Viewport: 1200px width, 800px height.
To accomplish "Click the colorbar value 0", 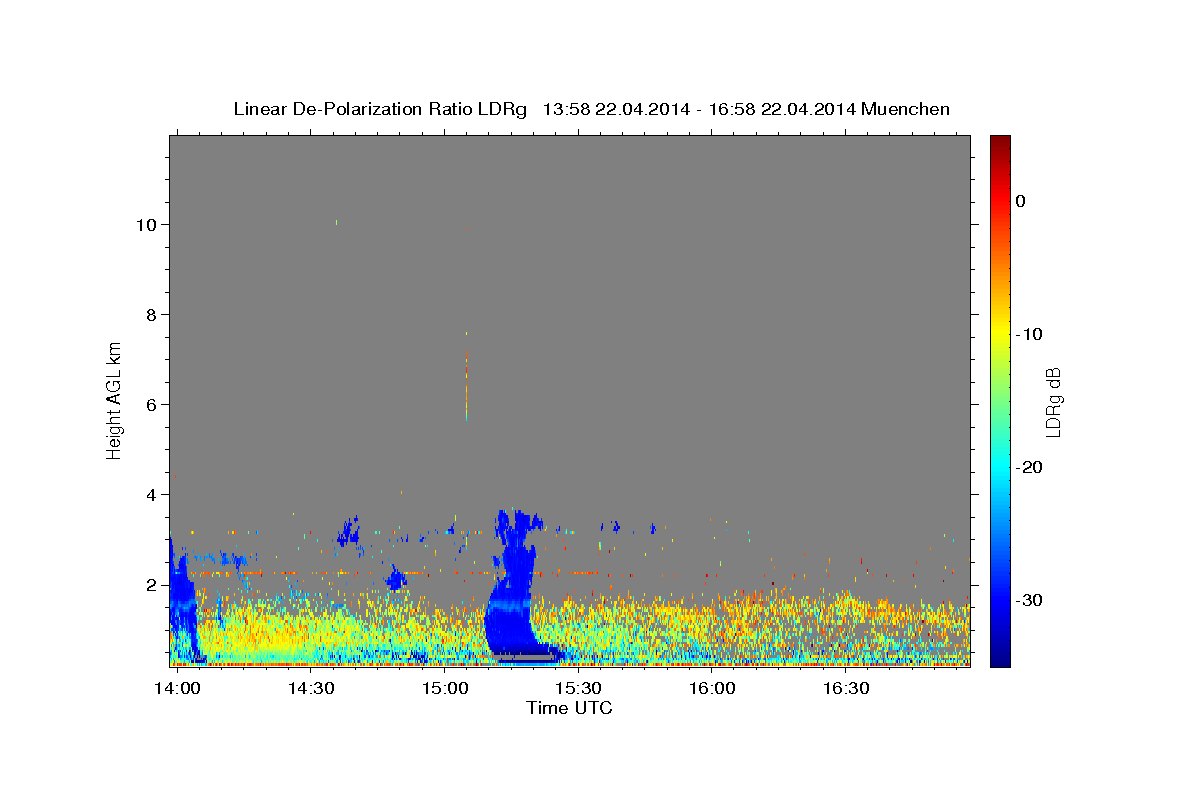I will coord(1020,201).
